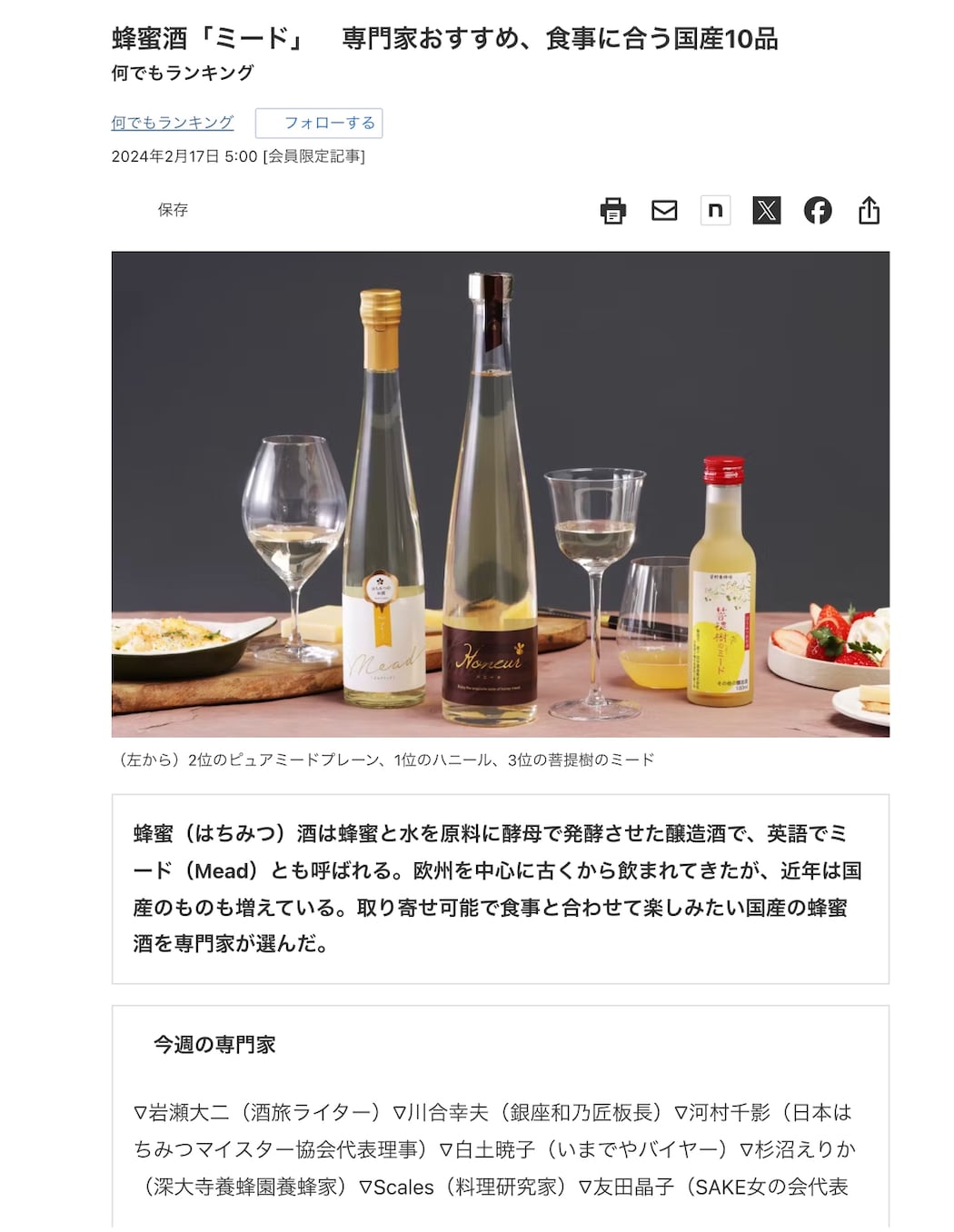
Task: Click the [会員限定記事] label
Action: click(x=313, y=156)
